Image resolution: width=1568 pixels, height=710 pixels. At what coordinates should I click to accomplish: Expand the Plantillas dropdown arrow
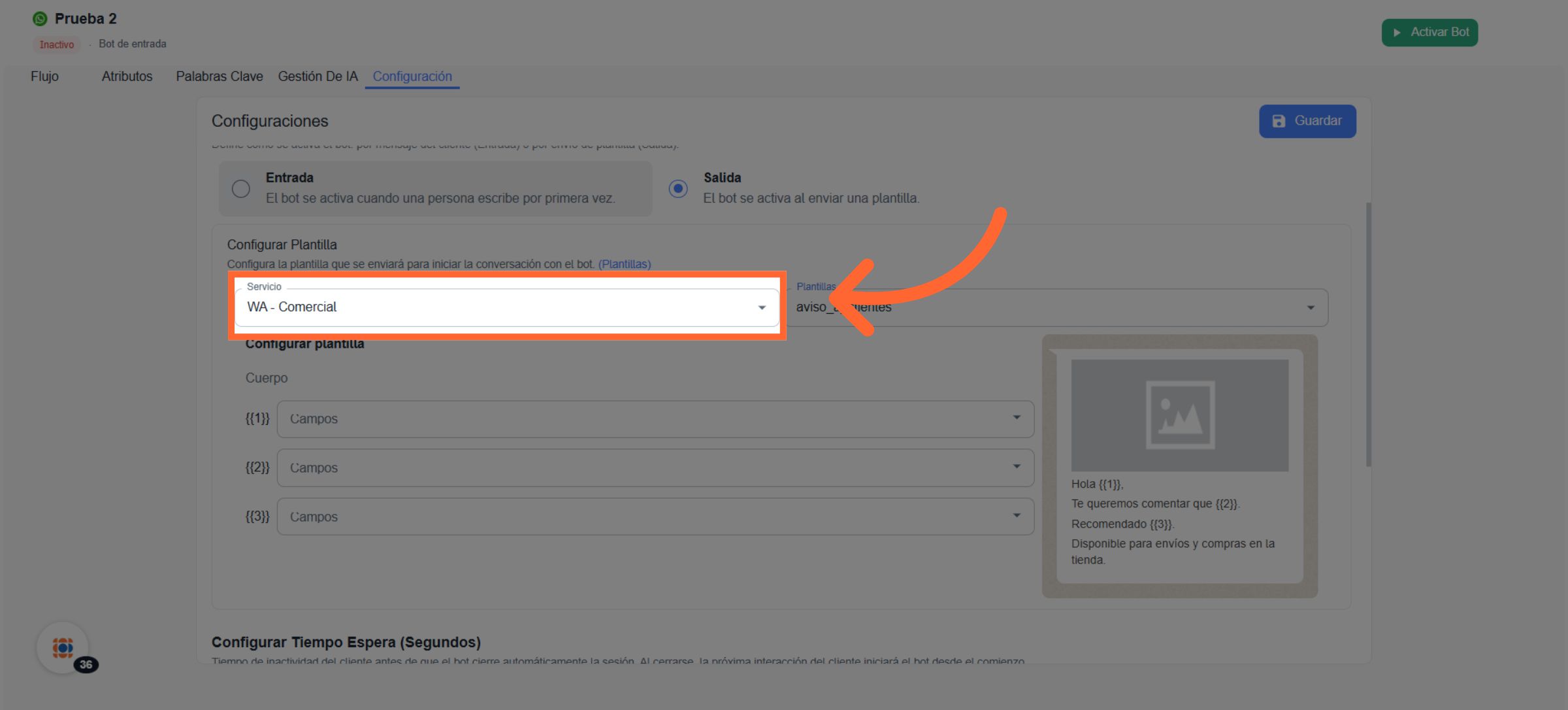coord(1310,308)
